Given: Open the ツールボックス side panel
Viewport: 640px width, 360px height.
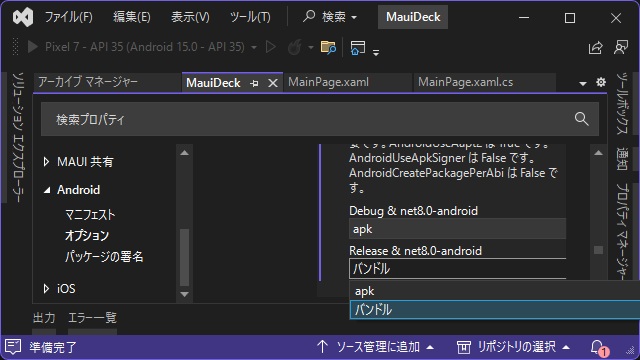Looking at the screenshot, I should tap(621, 103).
